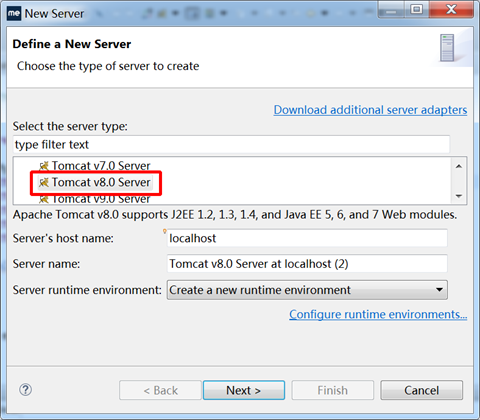Click the disabled Back button
480x420 pixels.
160,390
